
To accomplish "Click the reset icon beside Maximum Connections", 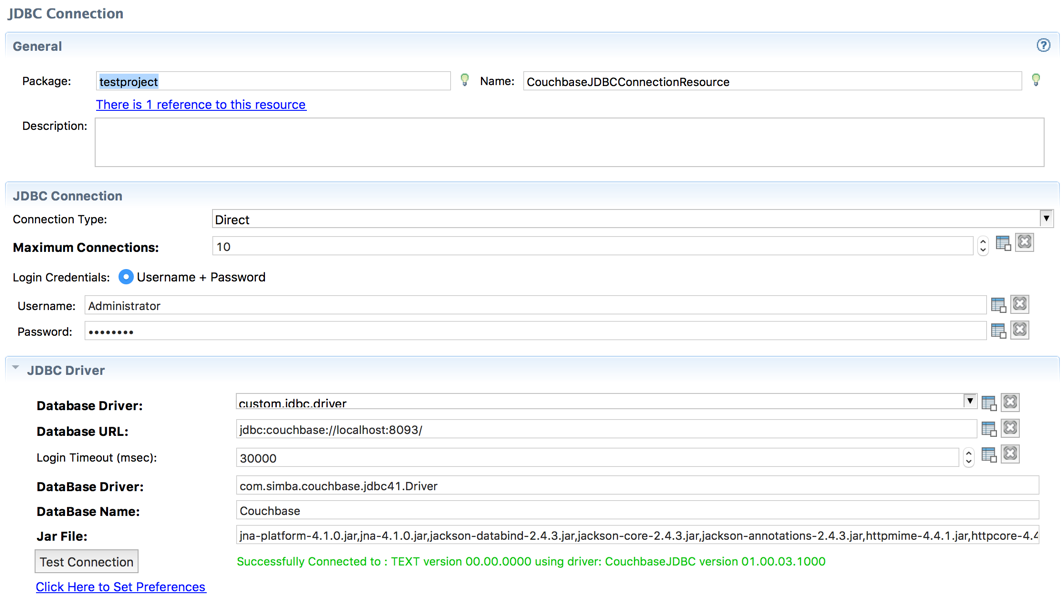I will click(1024, 241).
